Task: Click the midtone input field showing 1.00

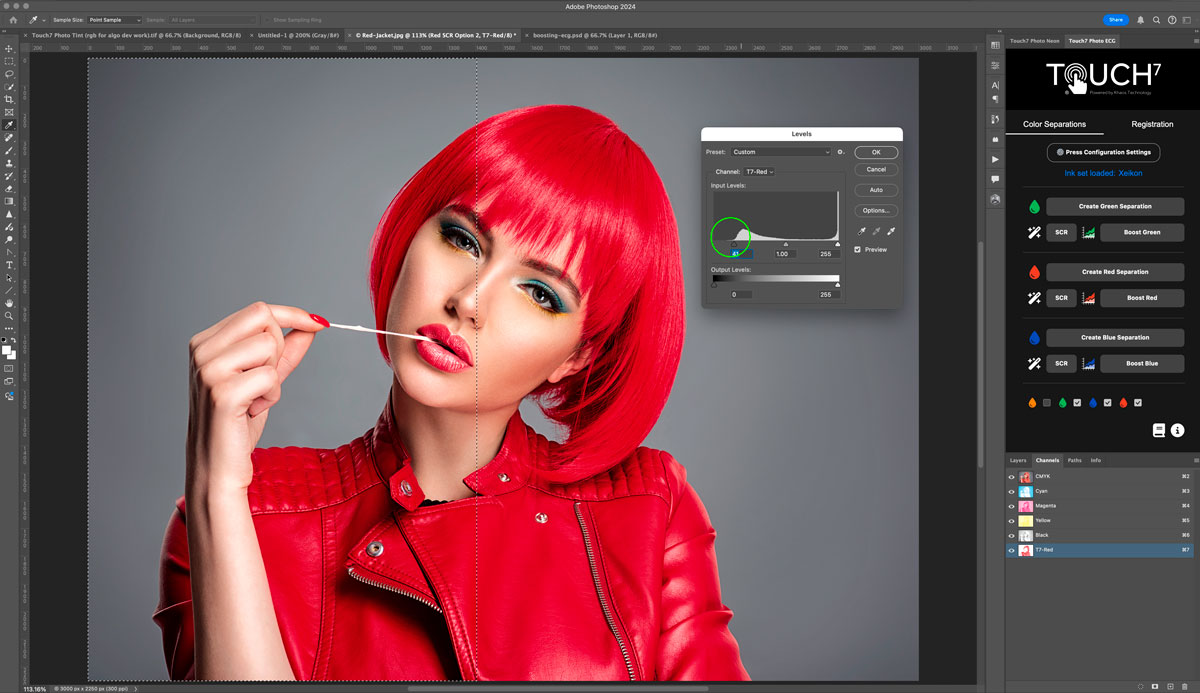Action: coord(784,254)
